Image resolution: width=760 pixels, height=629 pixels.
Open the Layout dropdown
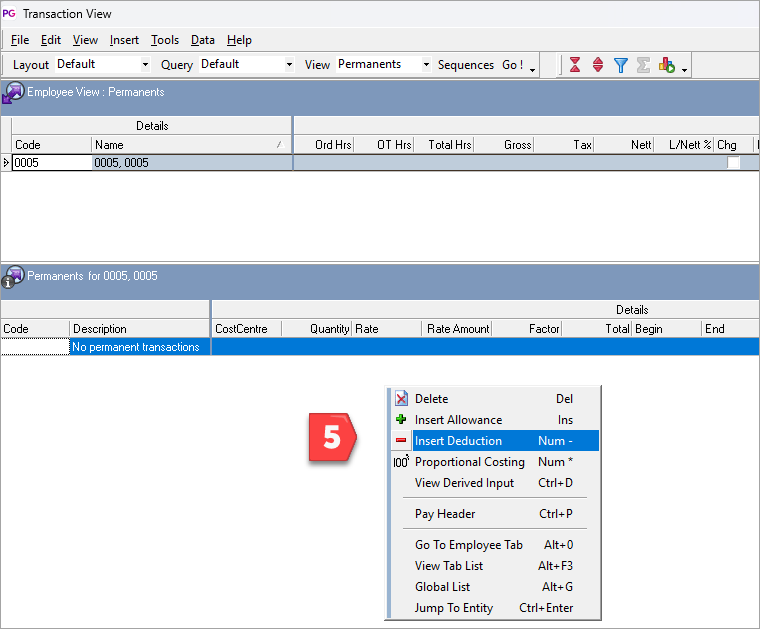point(145,65)
